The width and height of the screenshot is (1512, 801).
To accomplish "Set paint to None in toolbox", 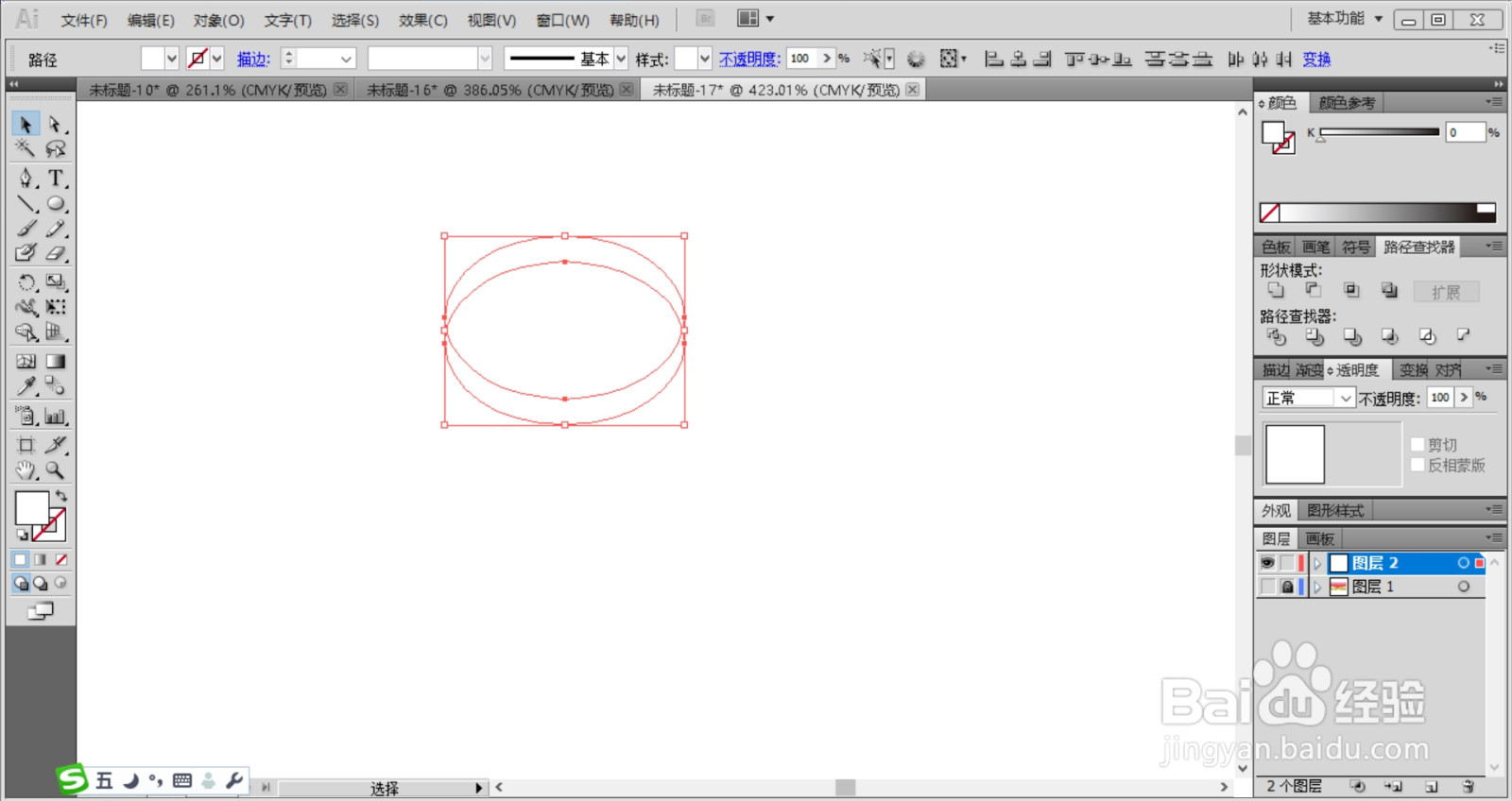I will tap(61, 559).
